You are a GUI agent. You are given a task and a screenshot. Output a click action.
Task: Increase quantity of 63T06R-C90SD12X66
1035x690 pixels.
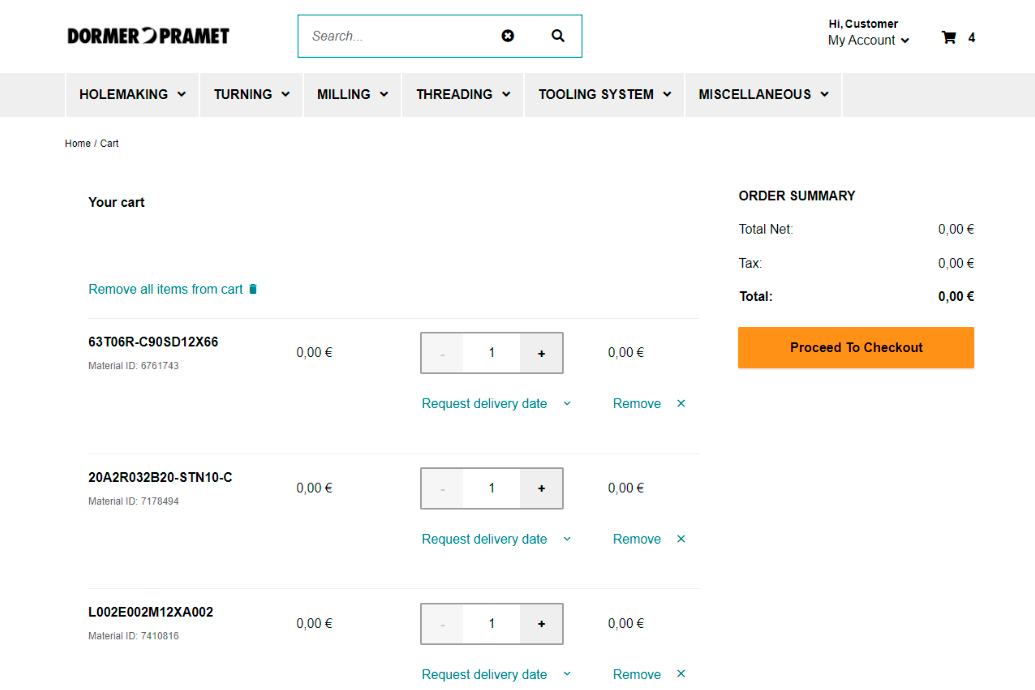point(541,353)
